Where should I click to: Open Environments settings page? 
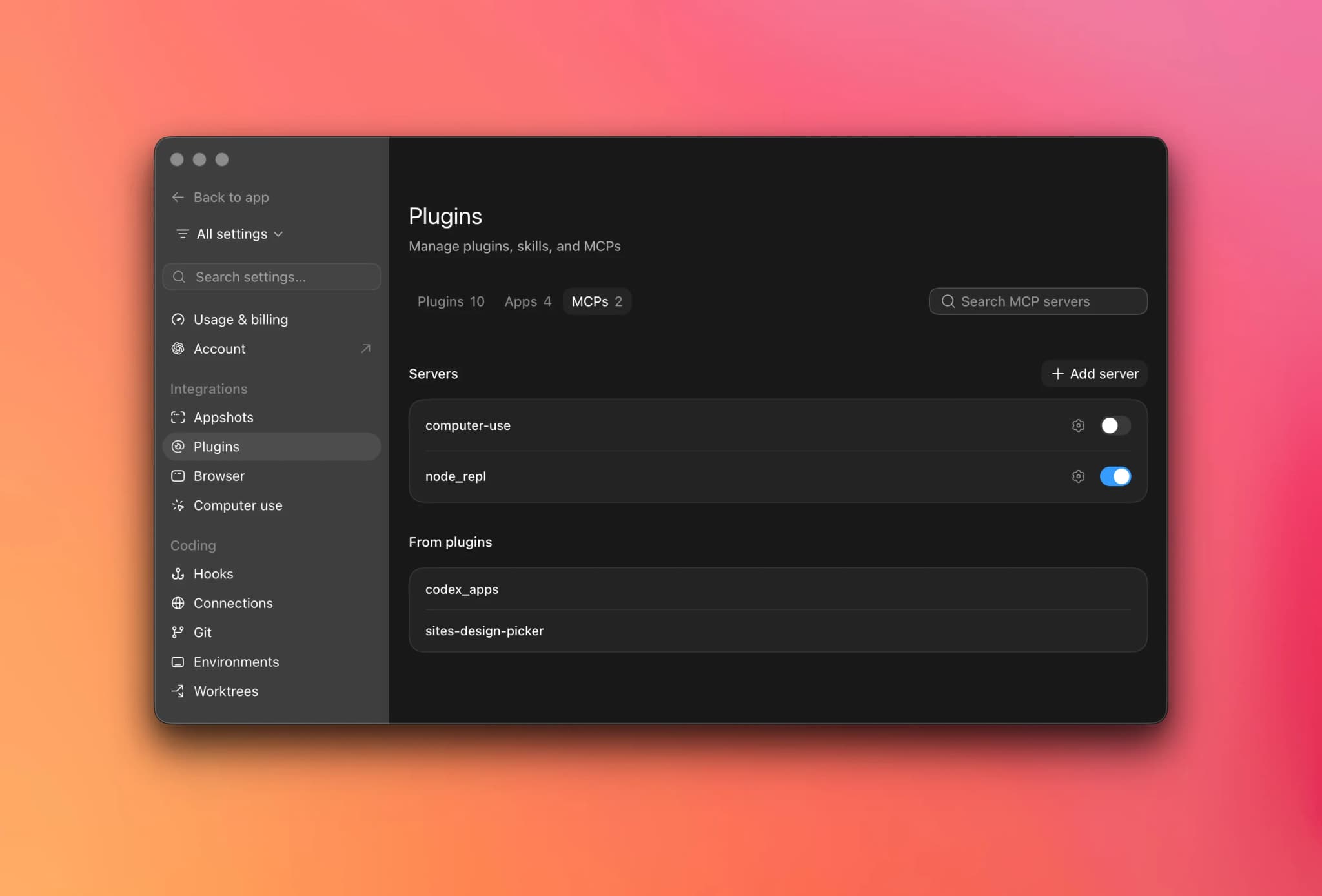(272, 662)
